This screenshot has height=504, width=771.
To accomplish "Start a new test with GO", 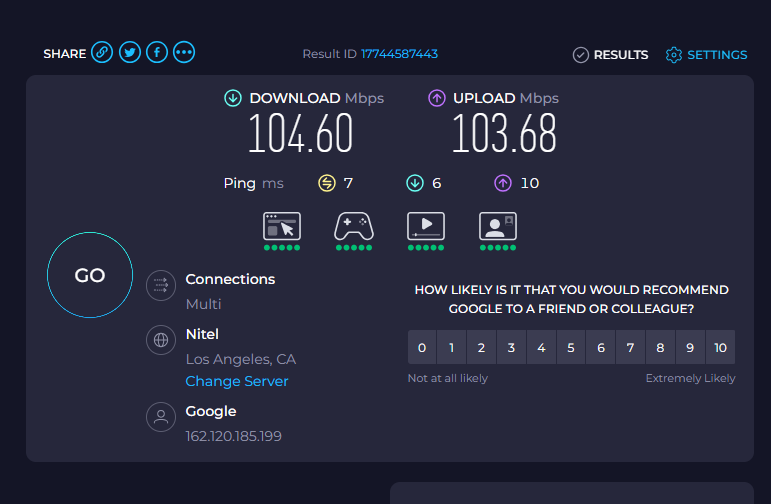I will pyautogui.click(x=90, y=275).
